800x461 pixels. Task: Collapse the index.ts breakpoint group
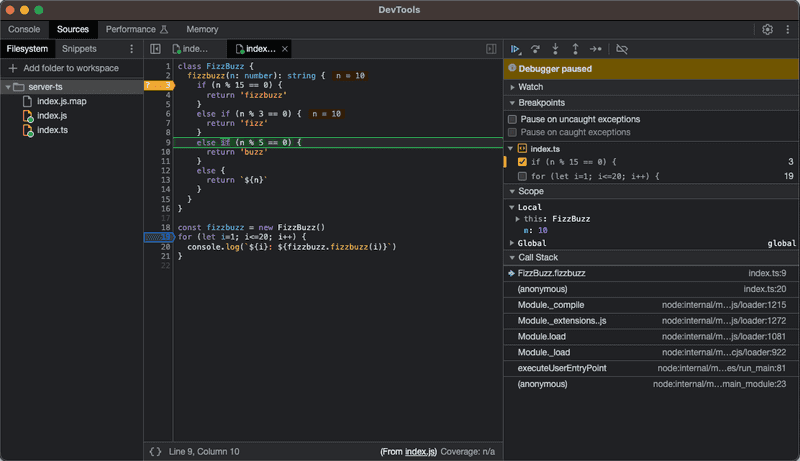[x=510, y=149]
